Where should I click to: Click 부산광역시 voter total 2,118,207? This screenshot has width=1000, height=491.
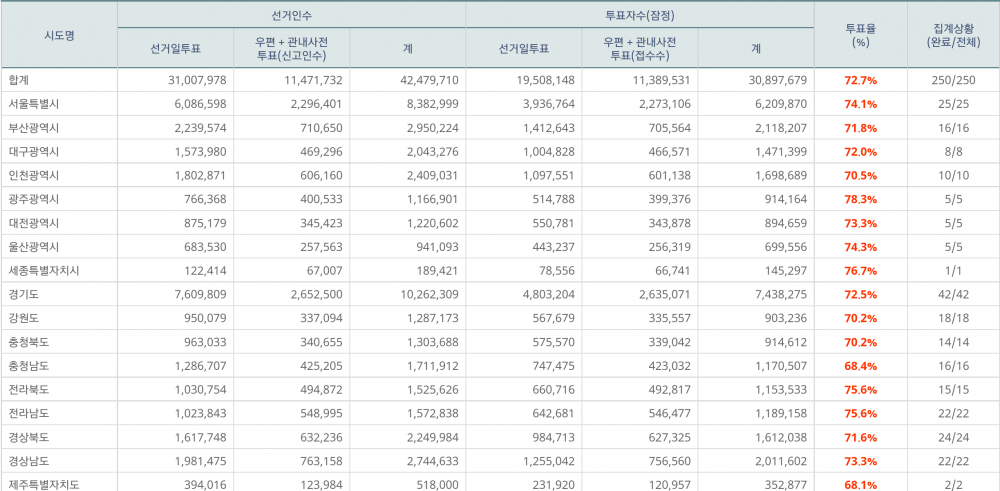[x=778, y=128]
